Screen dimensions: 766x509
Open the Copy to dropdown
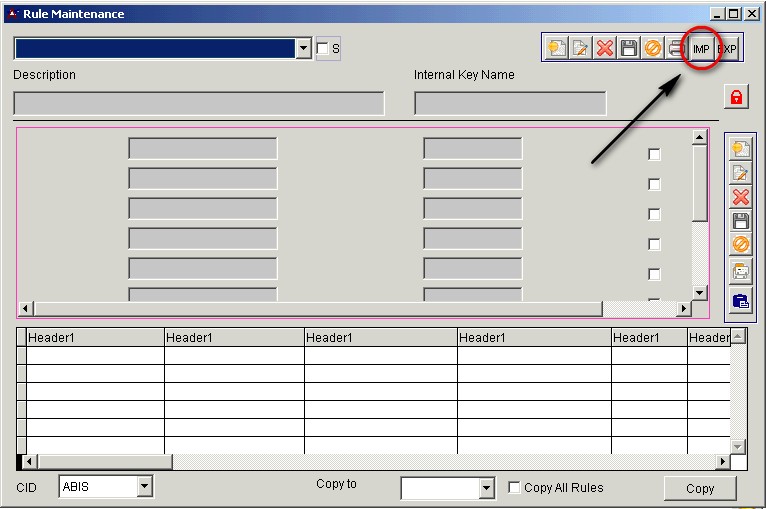[x=486, y=488]
